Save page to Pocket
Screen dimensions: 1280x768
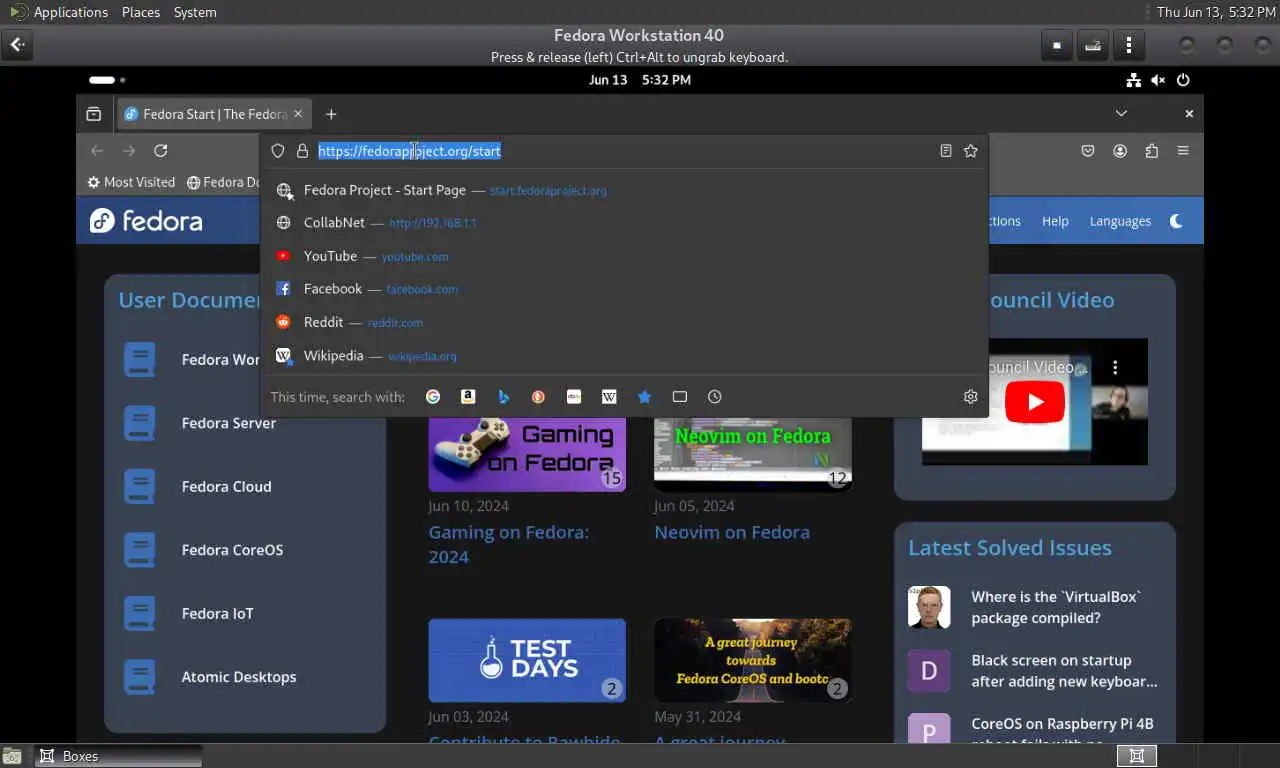point(1088,151)
